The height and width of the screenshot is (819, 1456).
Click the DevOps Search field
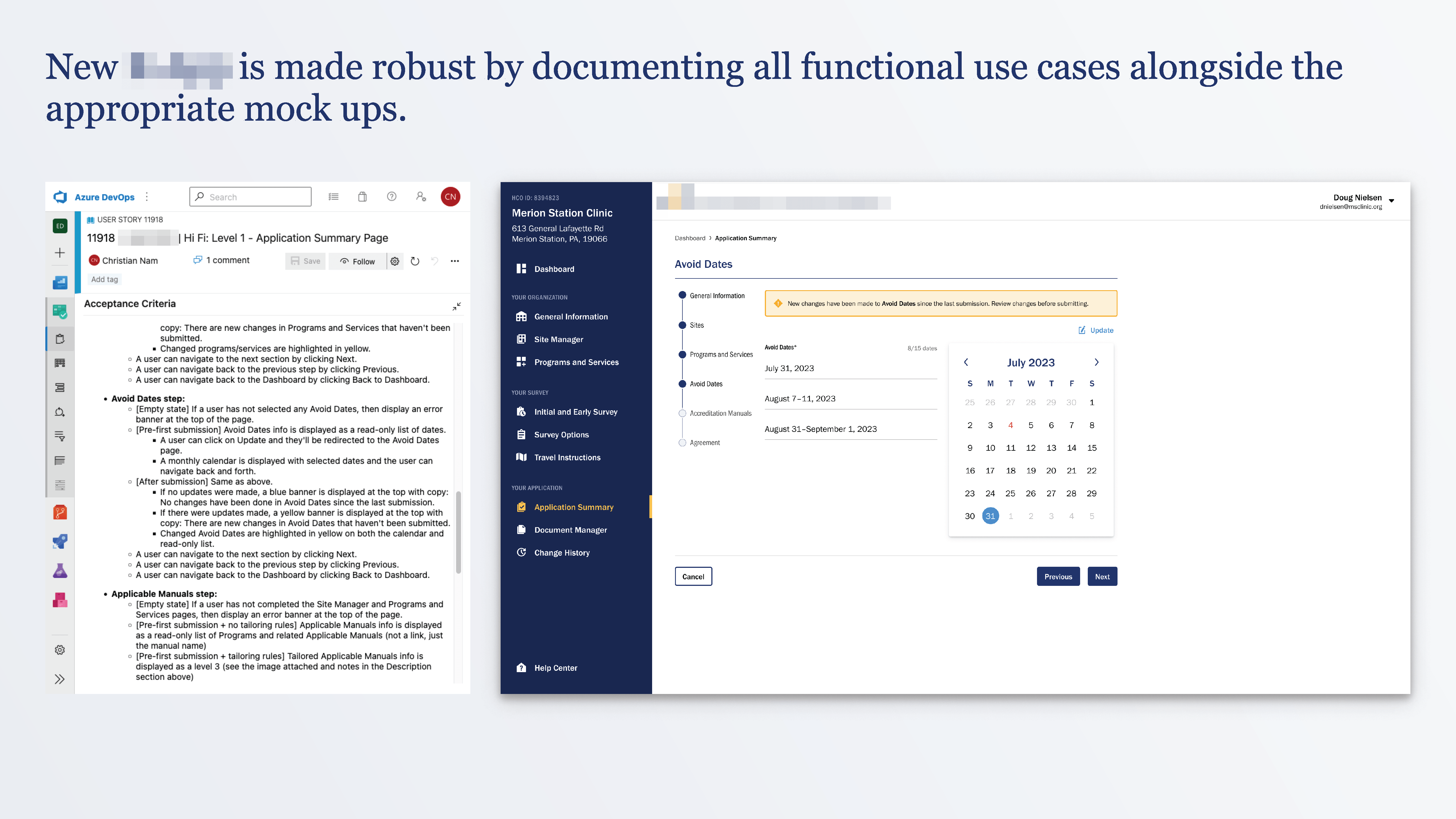point(250,197)
